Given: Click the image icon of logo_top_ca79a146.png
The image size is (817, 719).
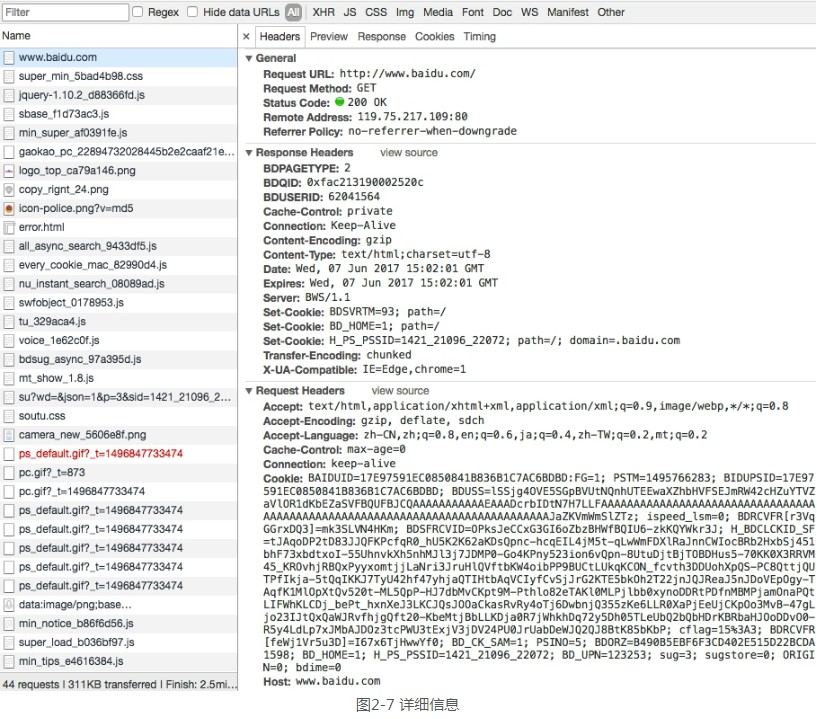Looking at the screenshot, I should coord(9,171).
